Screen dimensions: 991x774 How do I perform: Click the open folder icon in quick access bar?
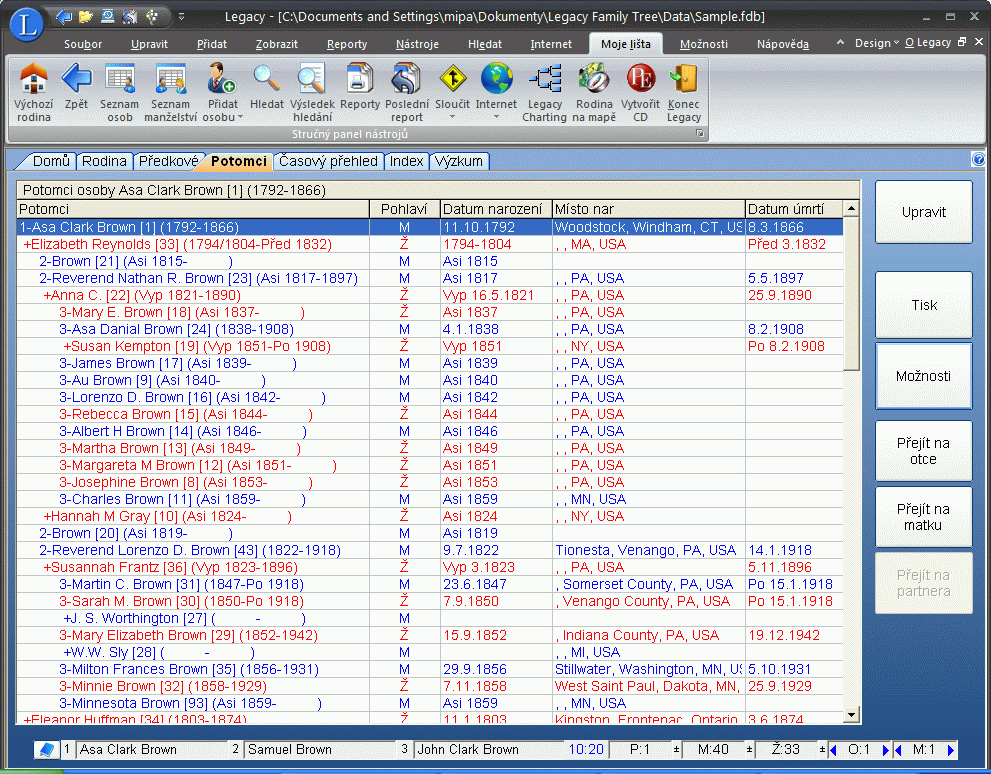85,16
